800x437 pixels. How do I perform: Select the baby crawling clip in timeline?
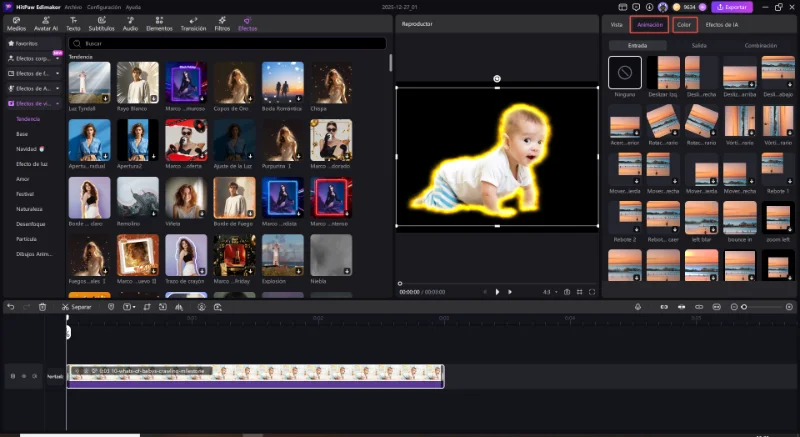(x=255, y=376)
